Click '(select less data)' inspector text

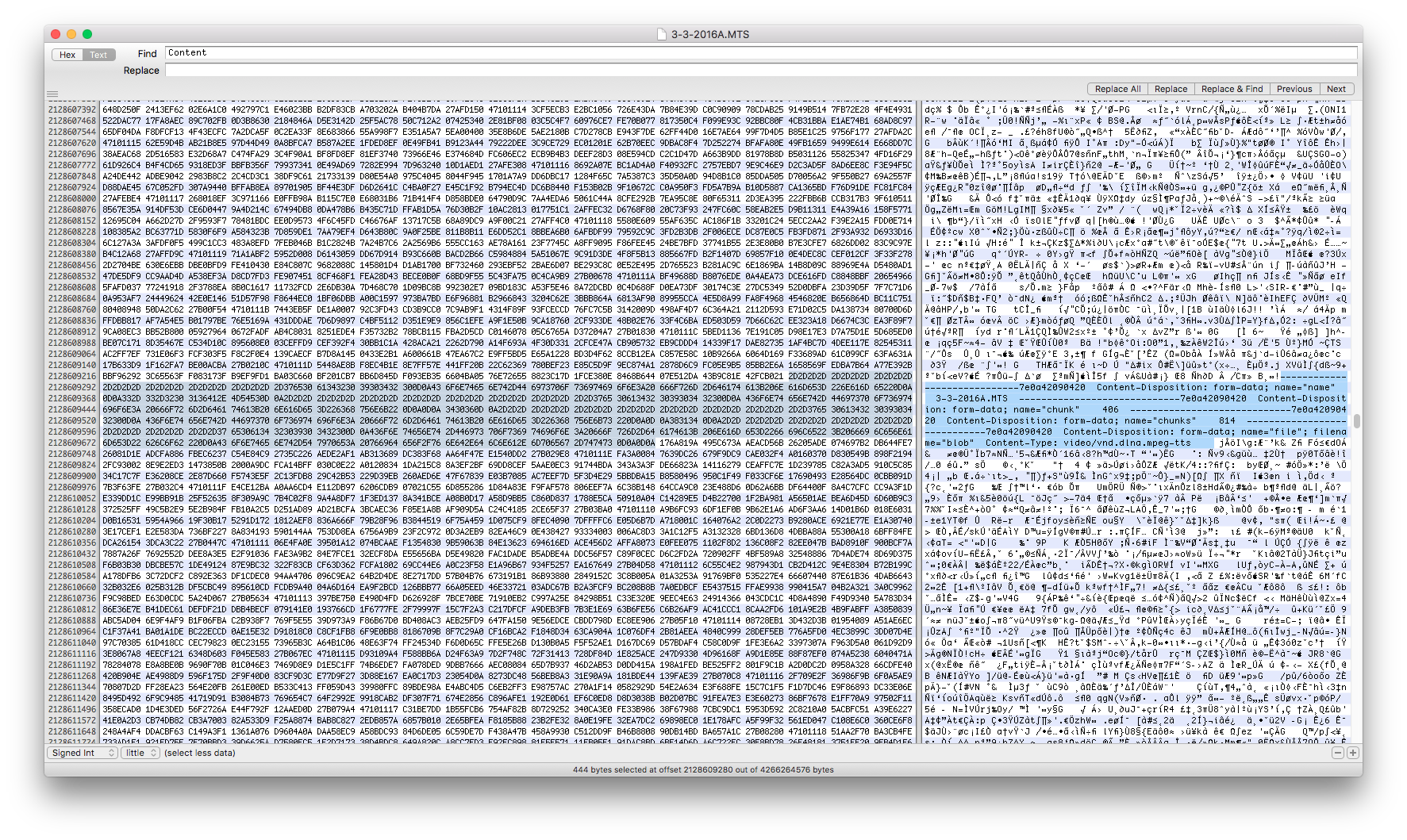click(200, 753)
